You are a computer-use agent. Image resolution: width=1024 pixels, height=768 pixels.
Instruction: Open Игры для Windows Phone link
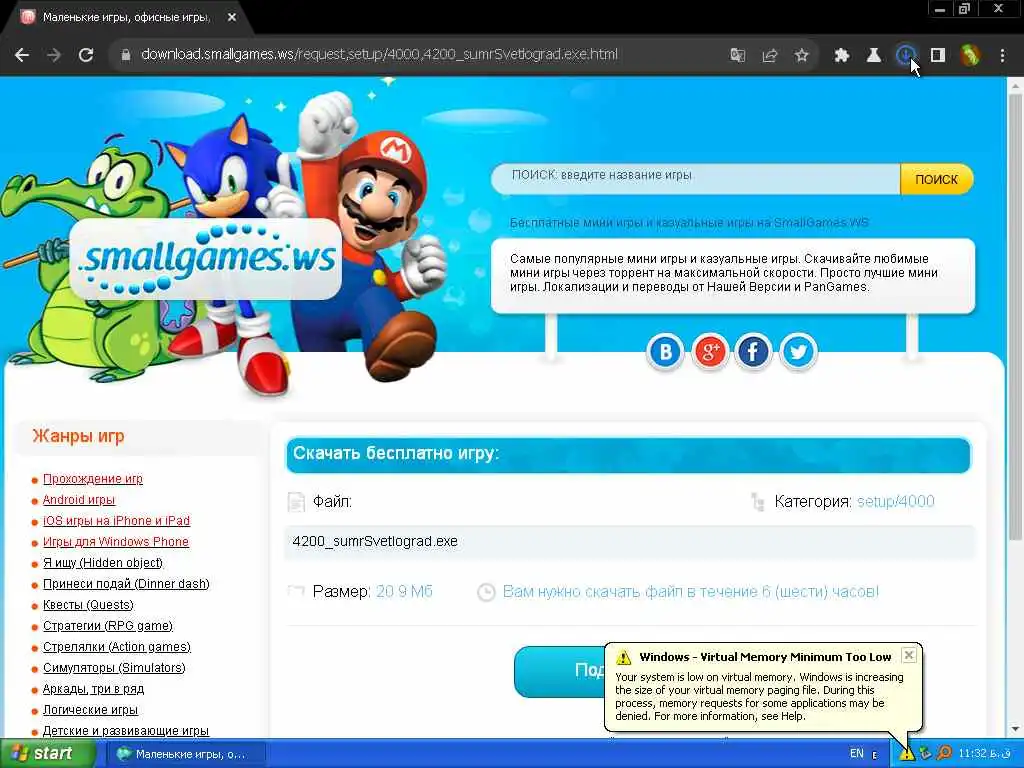point(116,541)
